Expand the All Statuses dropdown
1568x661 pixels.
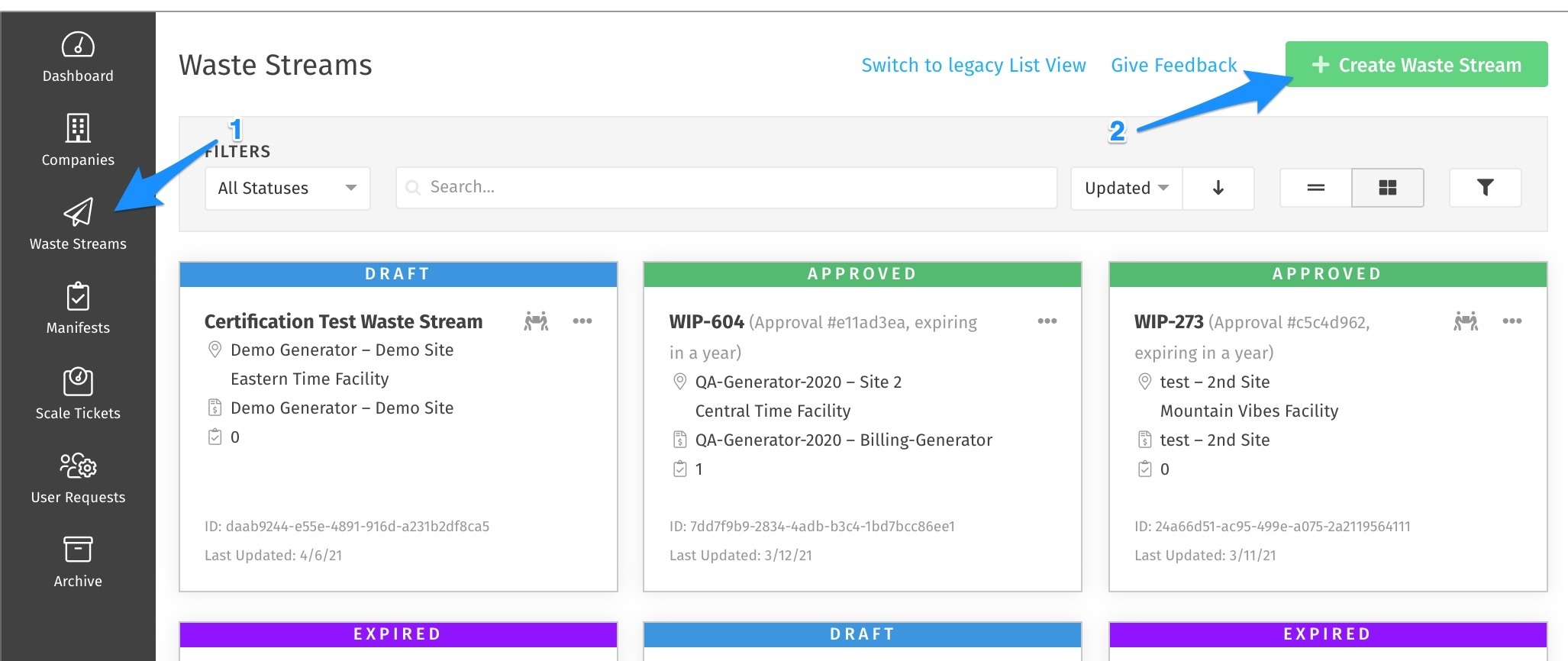[x=287, y=188]
